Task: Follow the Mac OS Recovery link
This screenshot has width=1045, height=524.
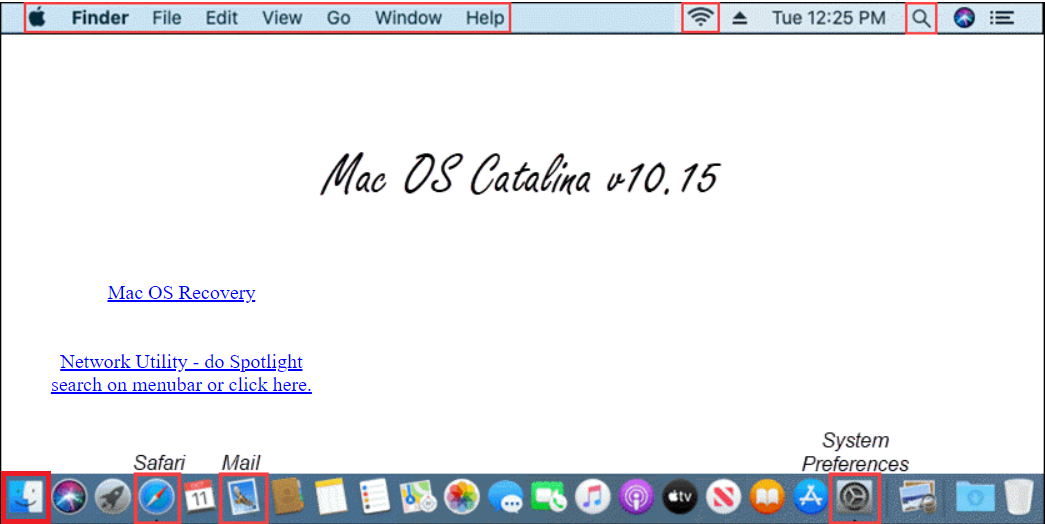Action: (x=181, y=293)
